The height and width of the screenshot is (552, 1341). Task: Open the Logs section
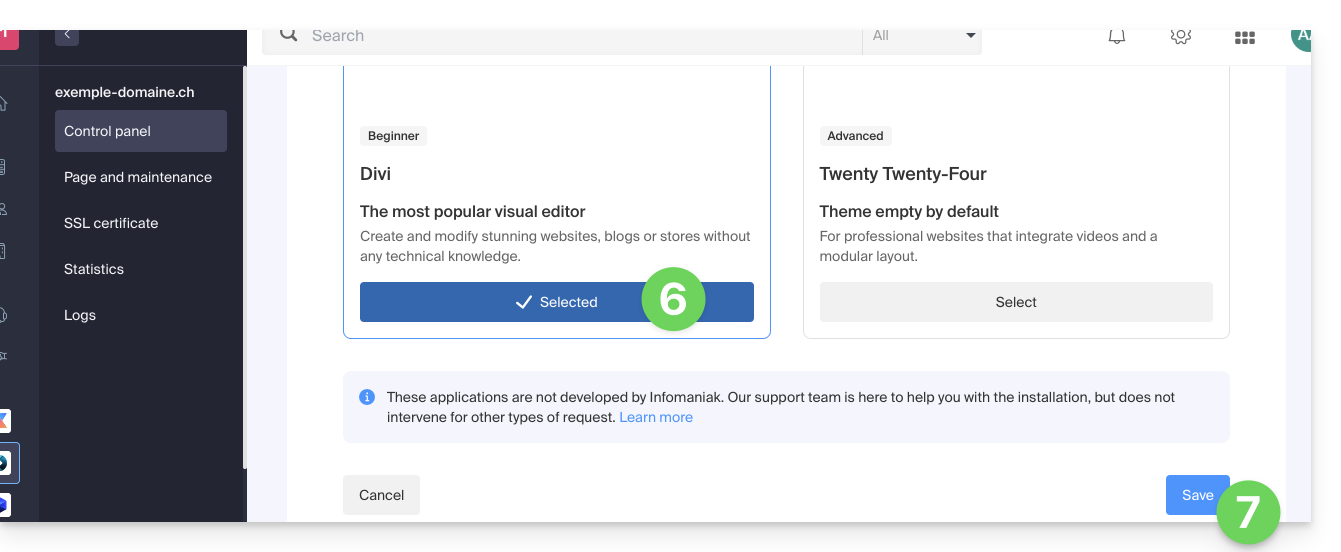tap(80, 315)
